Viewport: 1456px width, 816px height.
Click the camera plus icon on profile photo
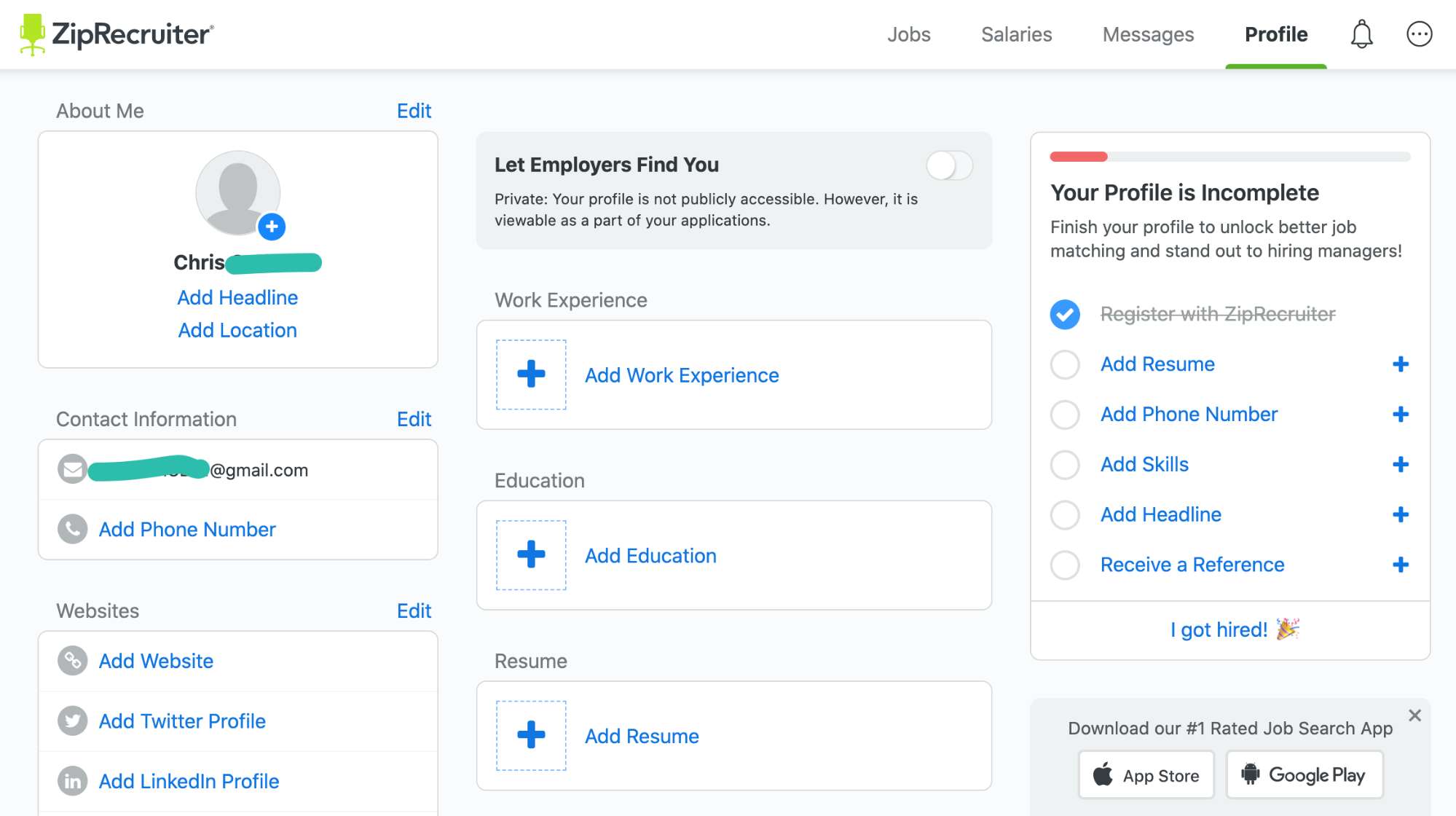click(272, 227)
